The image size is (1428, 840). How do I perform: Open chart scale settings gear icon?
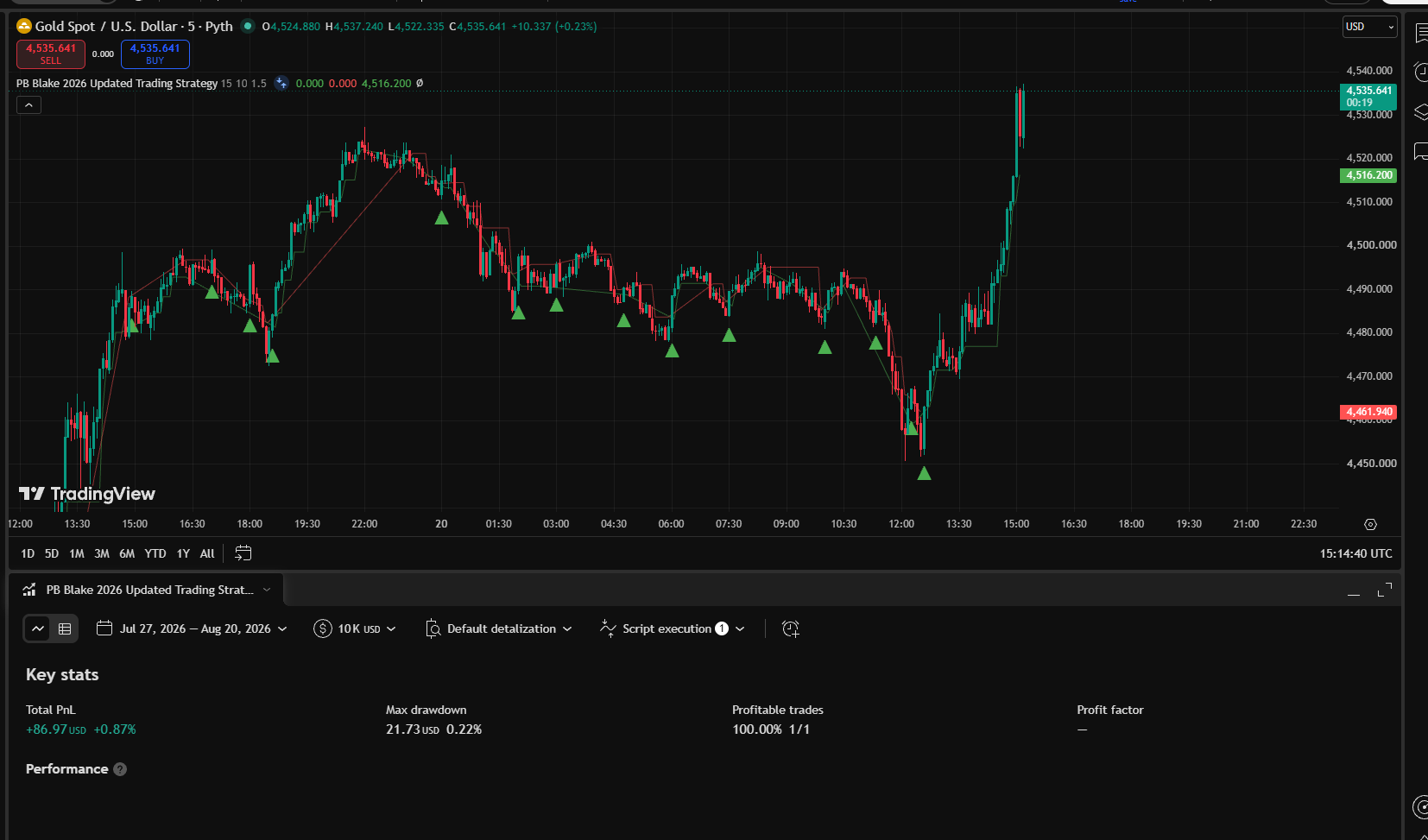[x=1370, y=524]
